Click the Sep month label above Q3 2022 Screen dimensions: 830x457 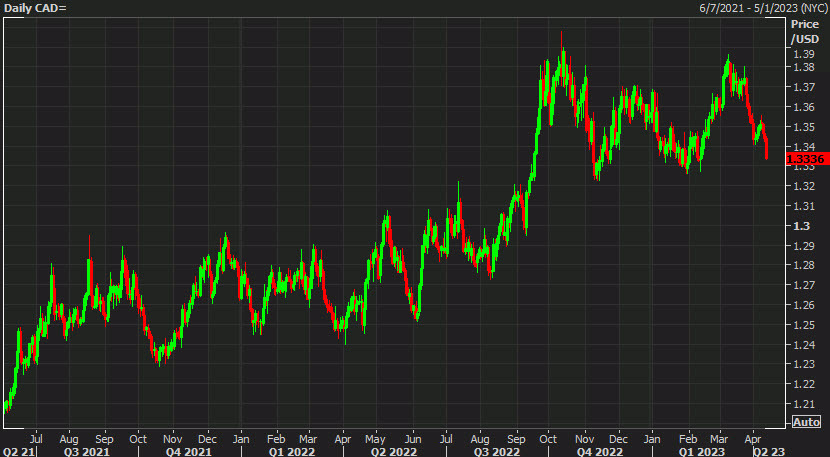pyautogui.click(x=516, y=439)
